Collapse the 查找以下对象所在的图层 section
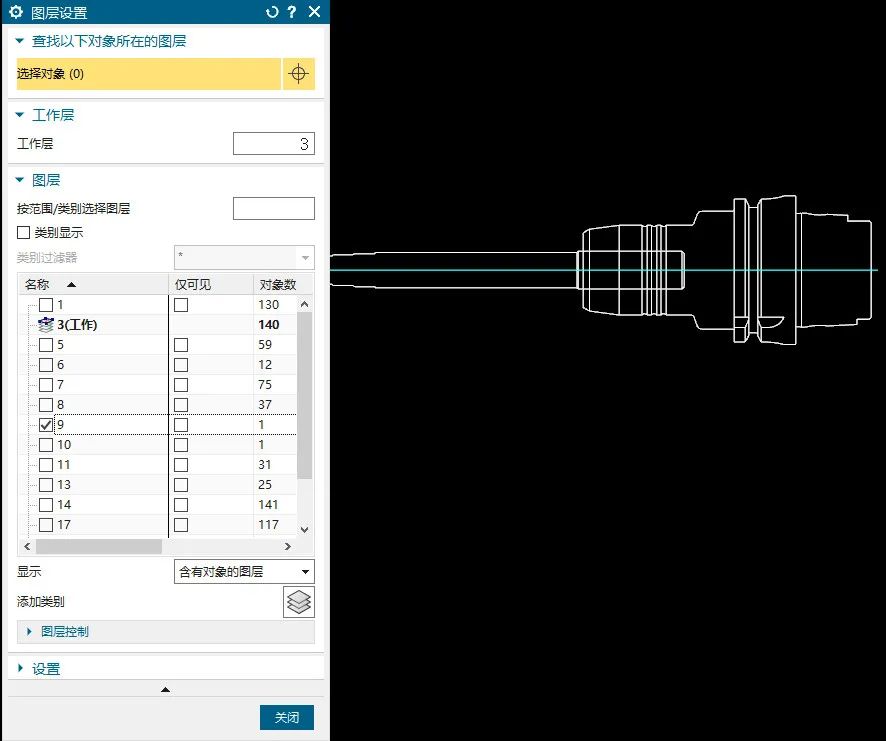 coord(20,41)
